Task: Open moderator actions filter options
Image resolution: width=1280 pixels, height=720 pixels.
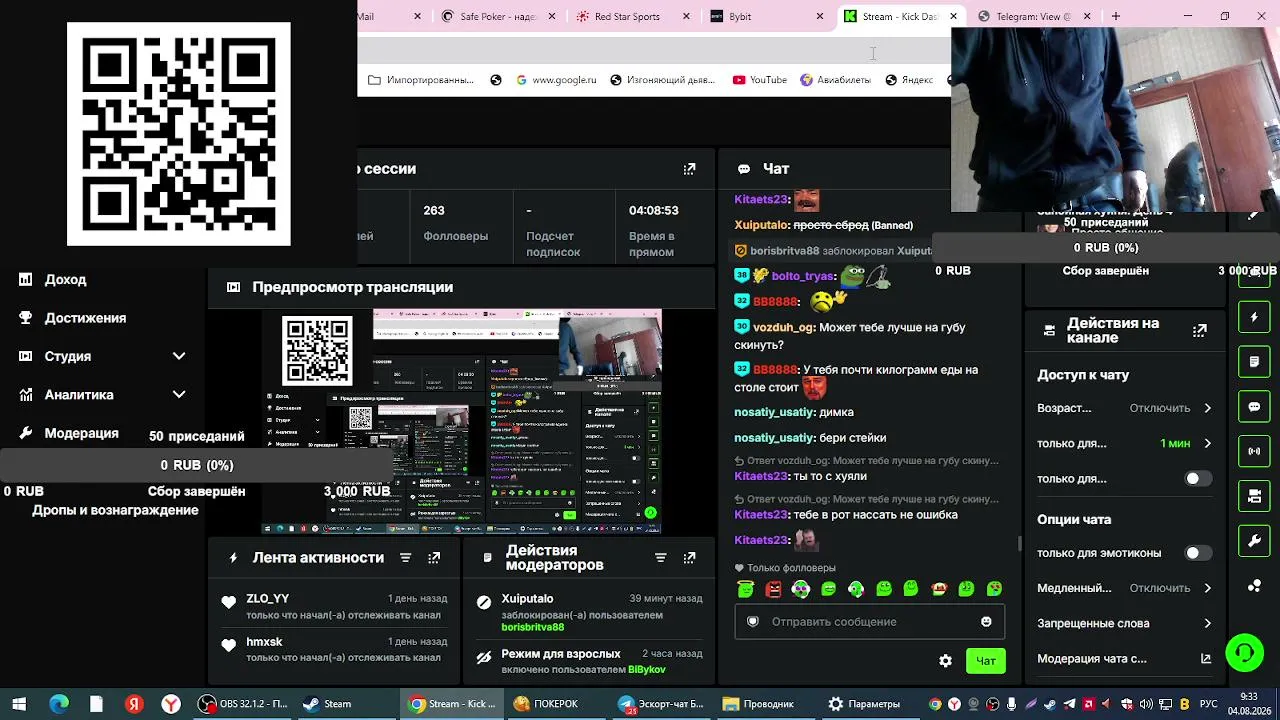Action: [660, 558]
